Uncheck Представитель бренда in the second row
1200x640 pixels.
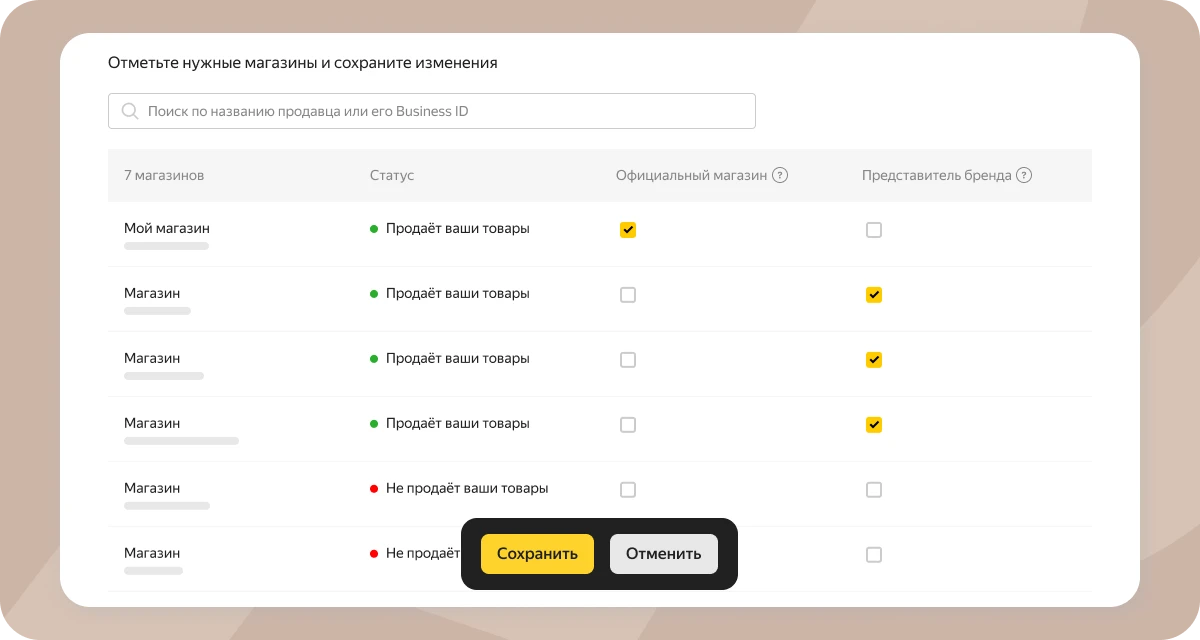click(x=874, y=295)
